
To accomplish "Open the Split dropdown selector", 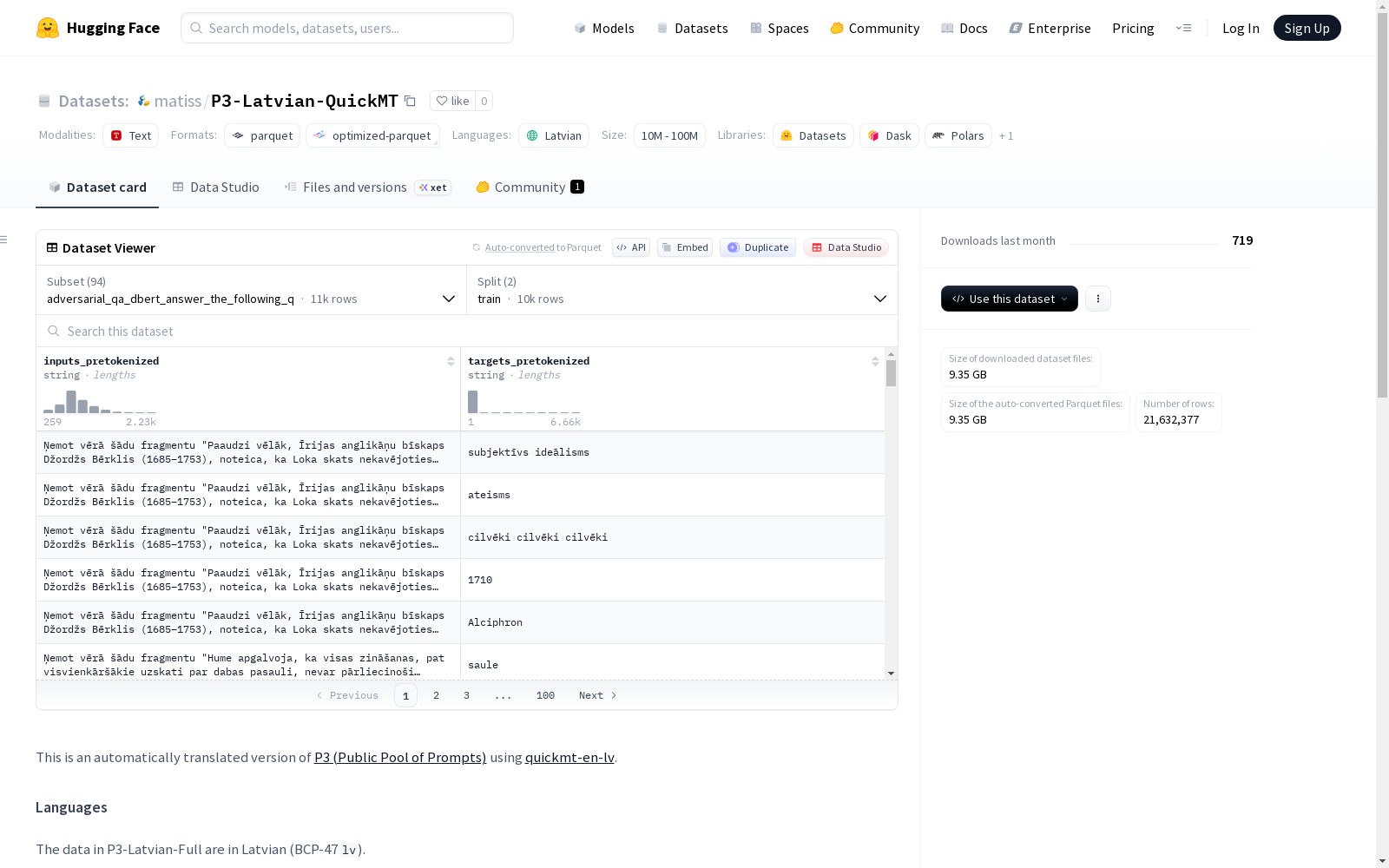I will point(682,290).
